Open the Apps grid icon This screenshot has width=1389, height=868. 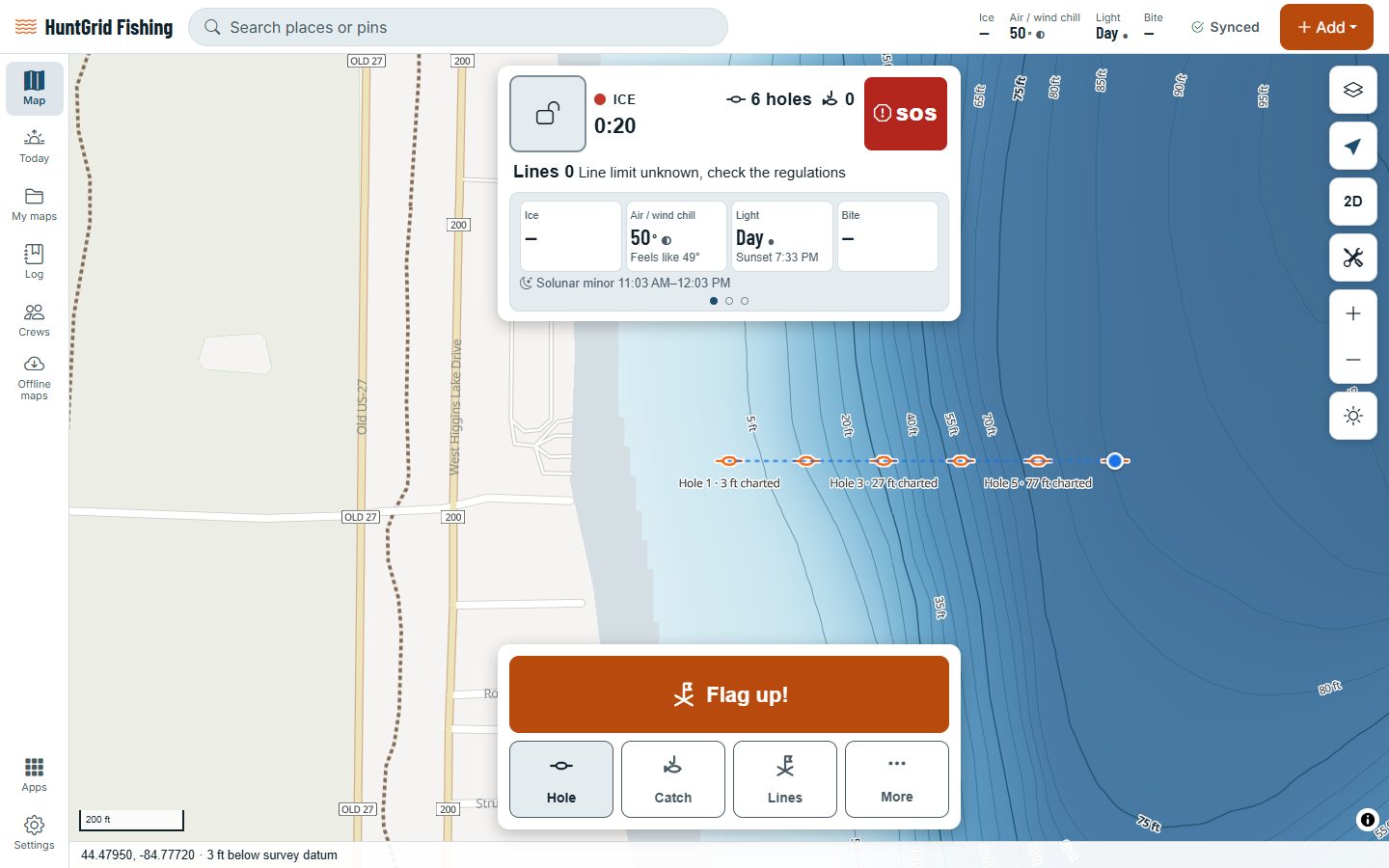tap(34, 774)
